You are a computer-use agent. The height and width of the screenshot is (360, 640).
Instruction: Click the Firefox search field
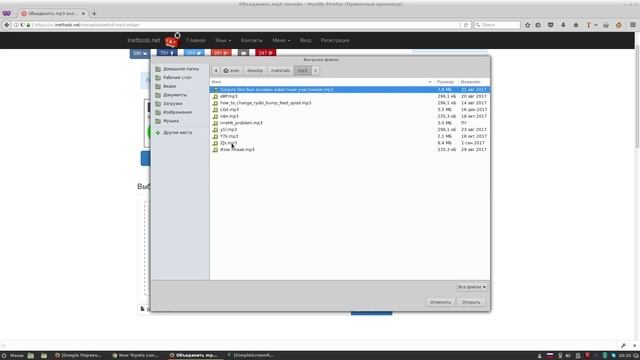click(497, 25)
